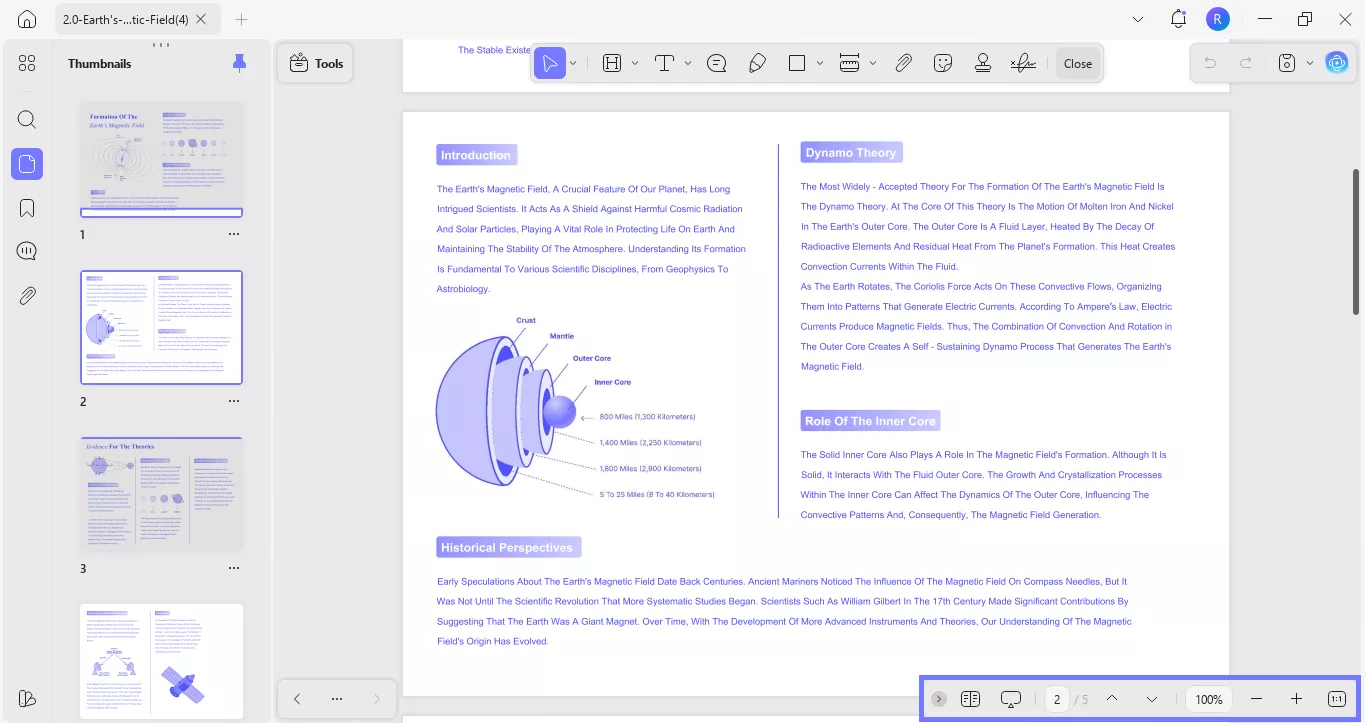Click the attachment paperclip in annotation toolbar
The height and width of the screenshot is (723, 1365).
coord(903,63)
